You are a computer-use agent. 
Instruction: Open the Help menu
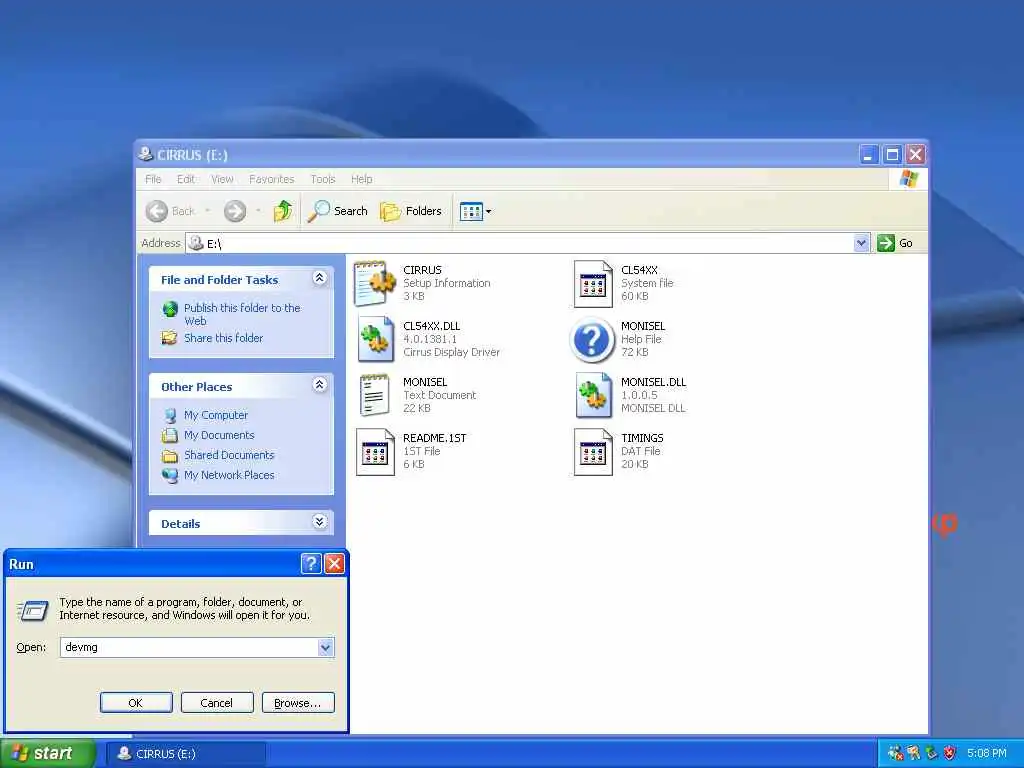point(361,179)
